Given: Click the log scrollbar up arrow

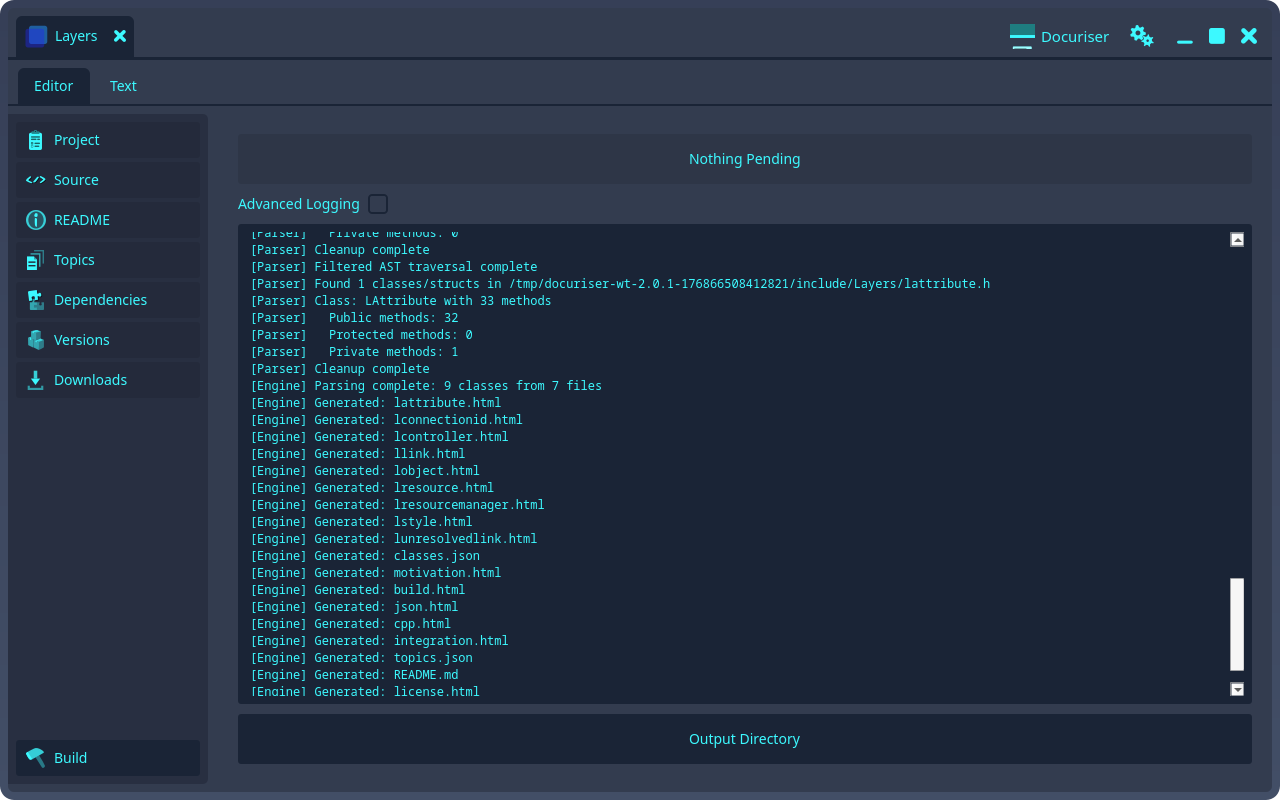Looking at the screenshot, I should (1237, 239).
